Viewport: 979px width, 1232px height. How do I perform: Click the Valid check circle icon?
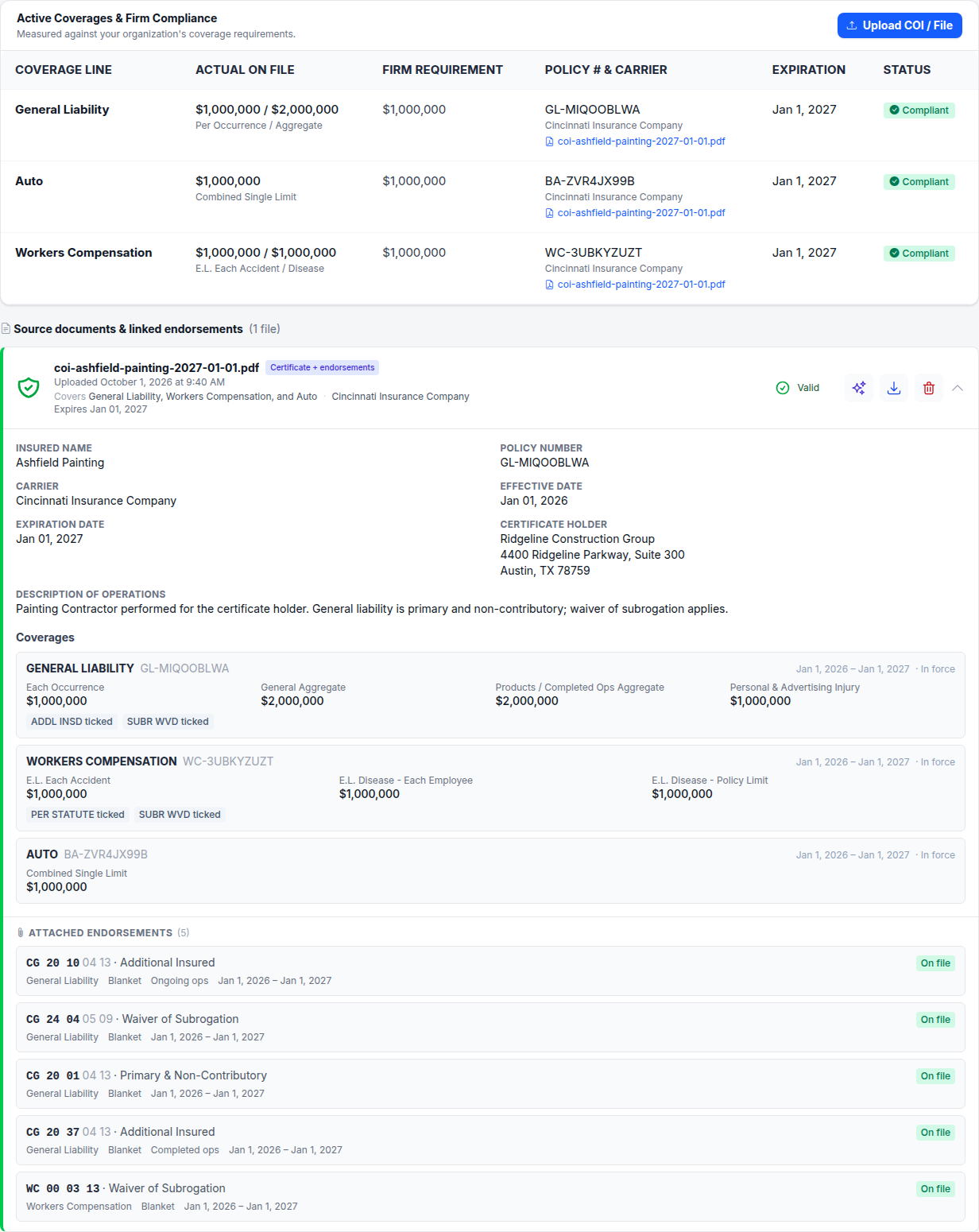(x=783, y=388)
